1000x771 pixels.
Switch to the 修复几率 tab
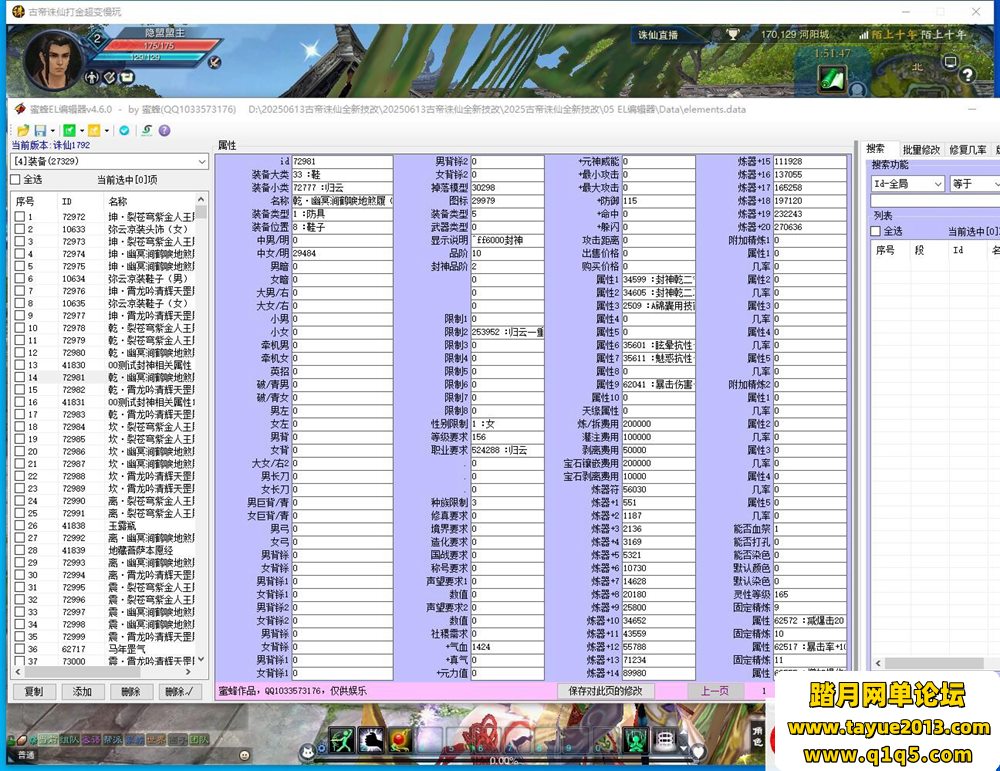click(x=967, y=149)
